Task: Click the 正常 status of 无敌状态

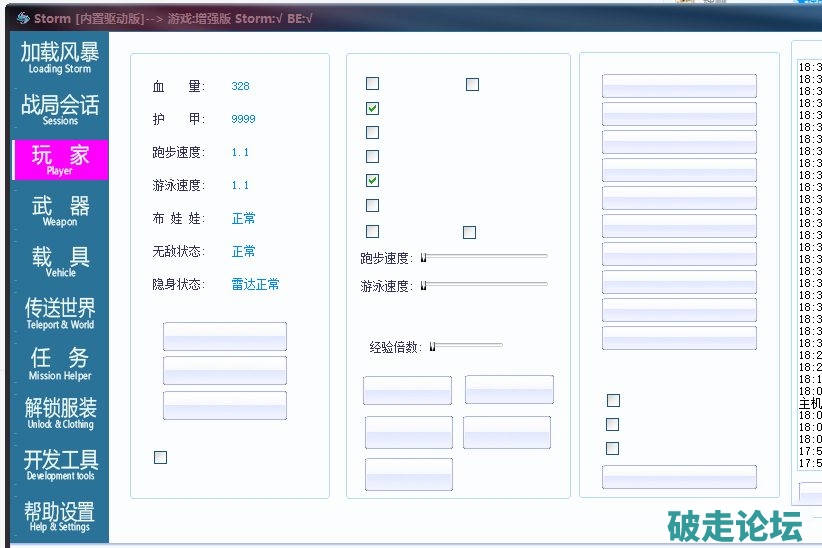Action: coord(243,251)
